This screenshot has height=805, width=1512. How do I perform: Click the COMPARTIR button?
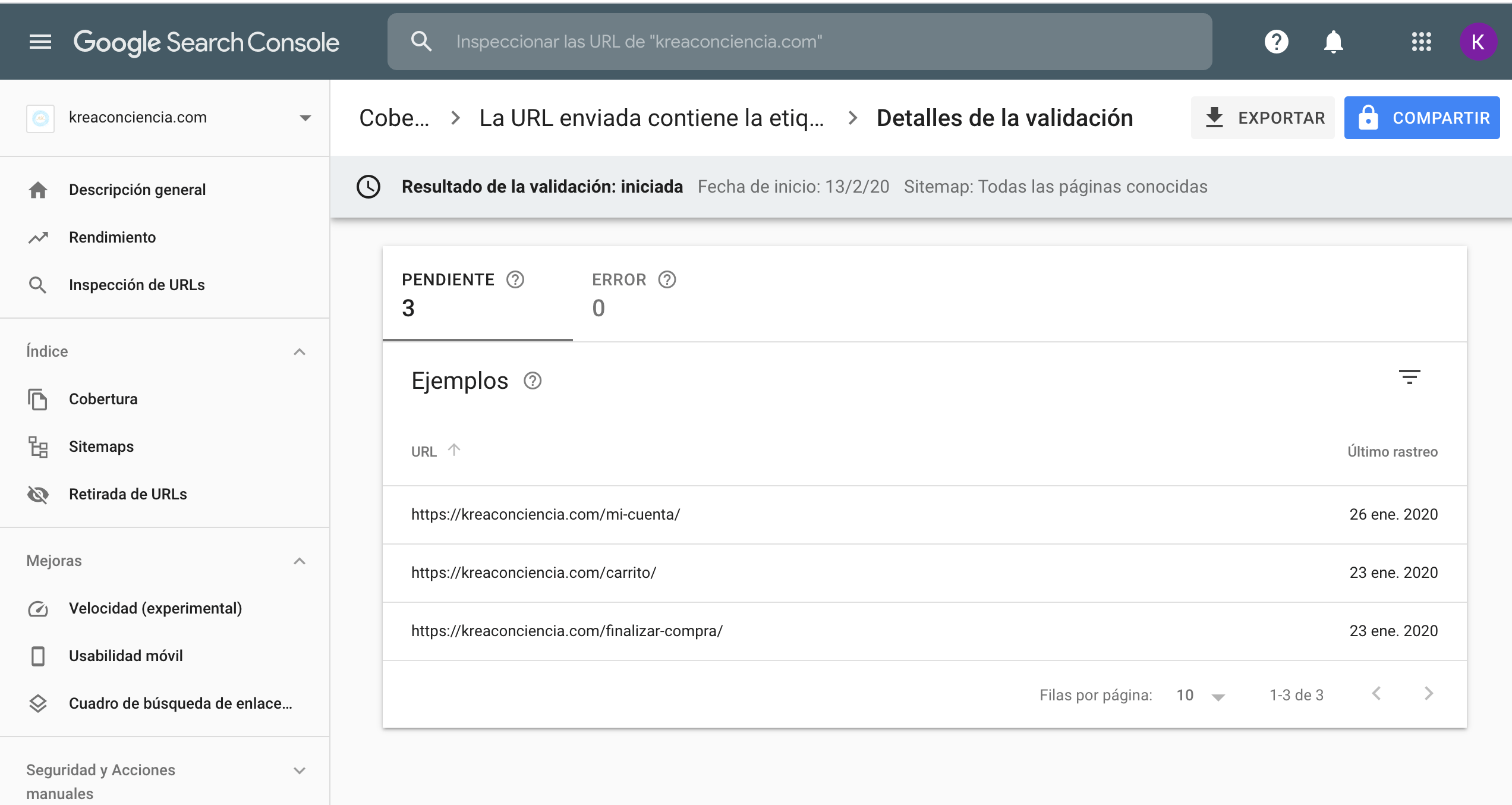point(1422,118)
